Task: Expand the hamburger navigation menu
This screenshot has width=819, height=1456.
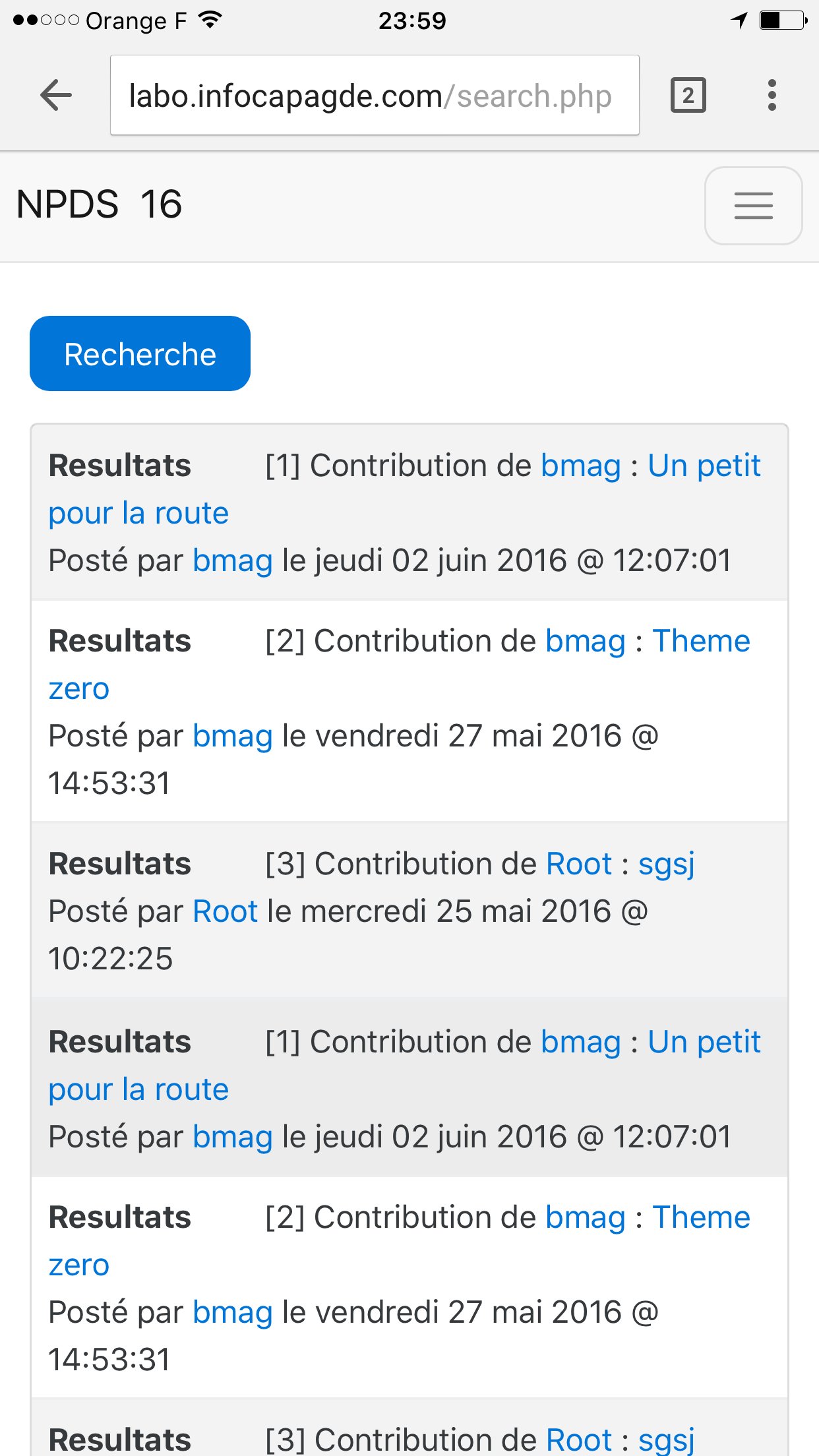Action: tap(754, 206)
